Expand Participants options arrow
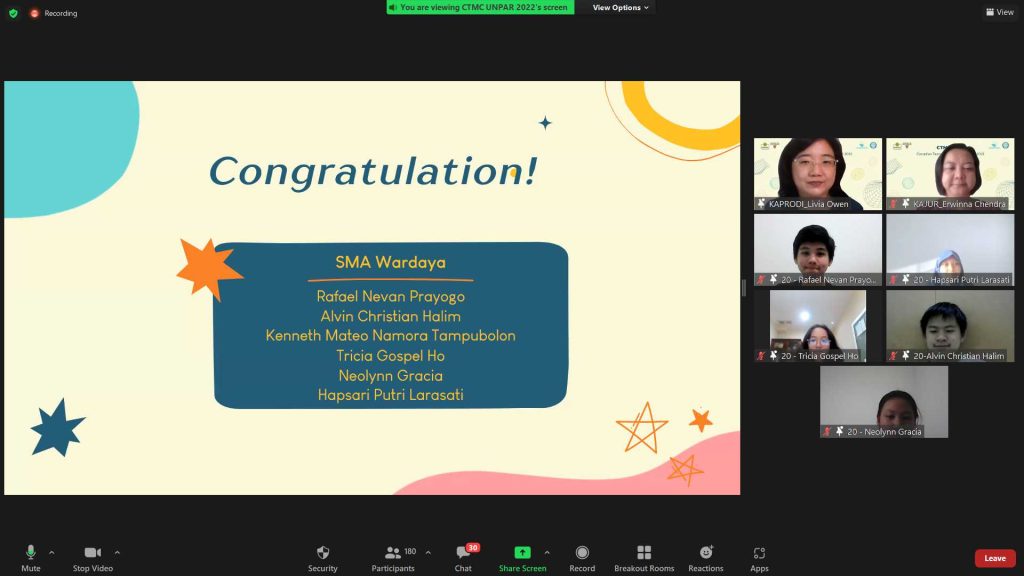Viewport: 1024px width, 576px height. (x=428, y=552)
